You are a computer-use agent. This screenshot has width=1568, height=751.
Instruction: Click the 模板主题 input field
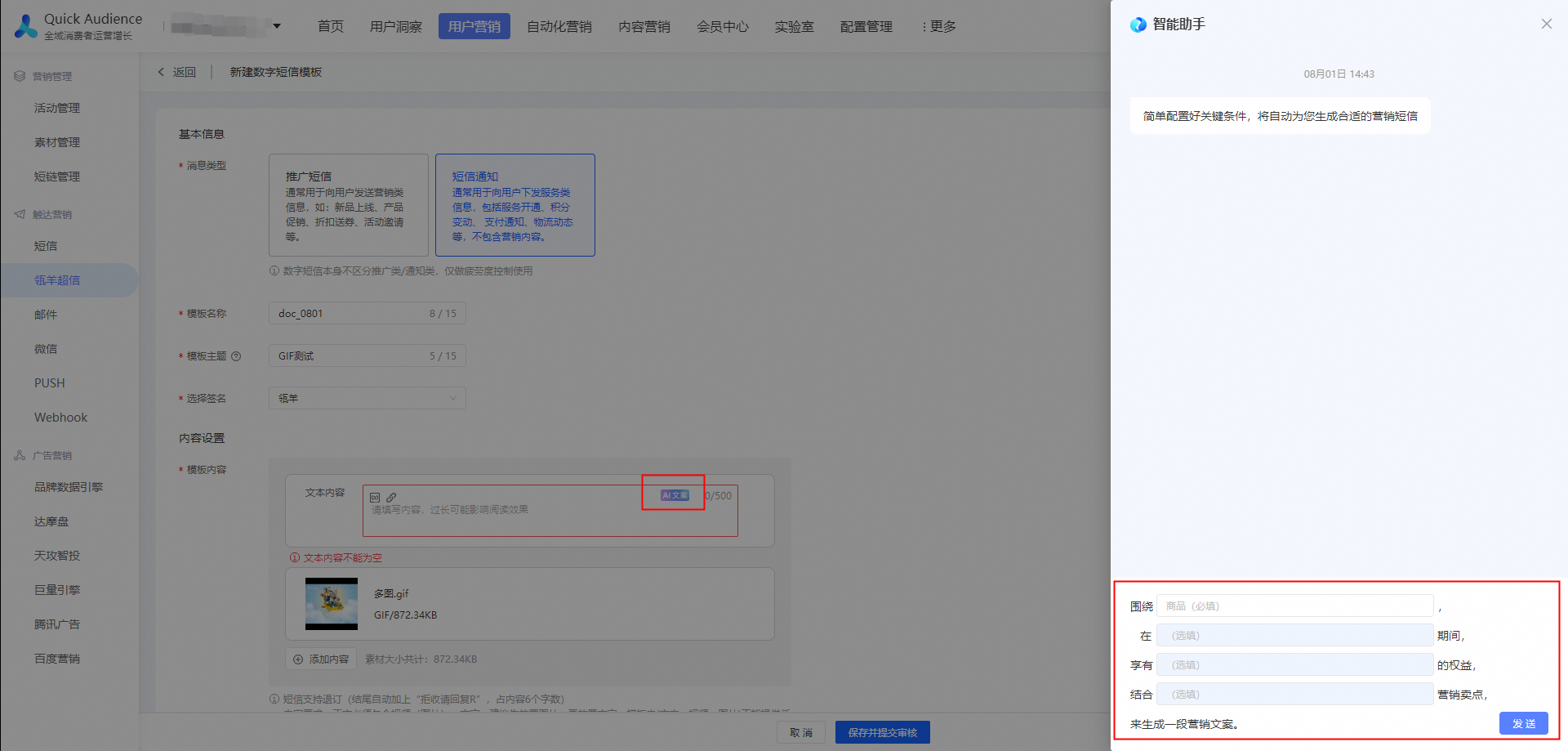367,355
